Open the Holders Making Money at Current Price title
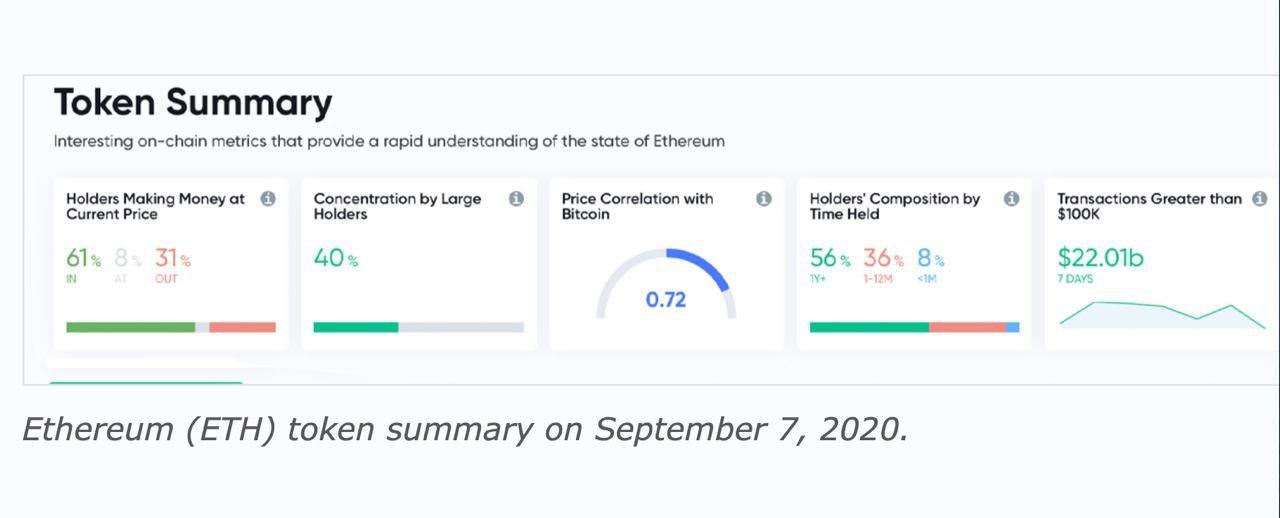 [x=155, y=206]
